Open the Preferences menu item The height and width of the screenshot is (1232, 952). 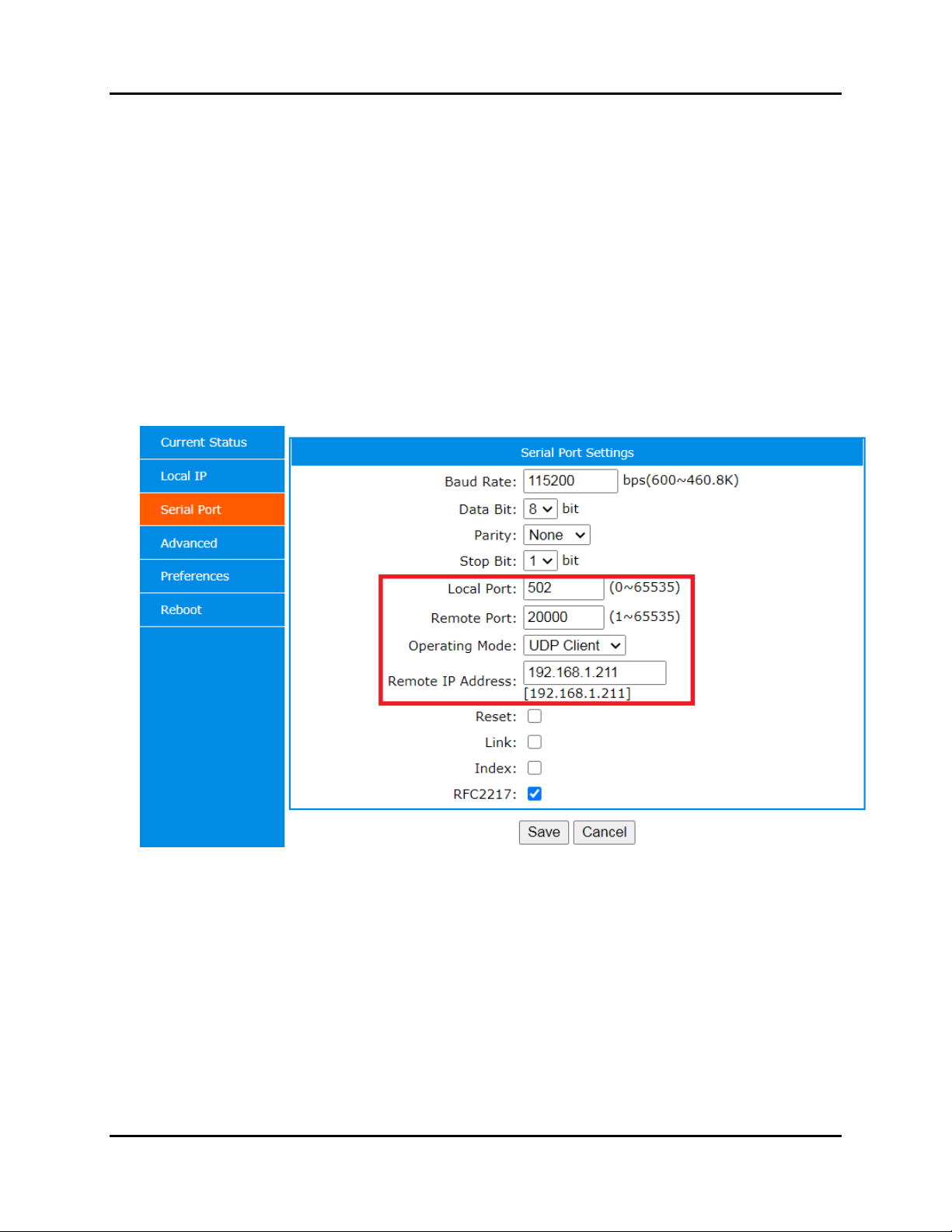pos(211,576)
